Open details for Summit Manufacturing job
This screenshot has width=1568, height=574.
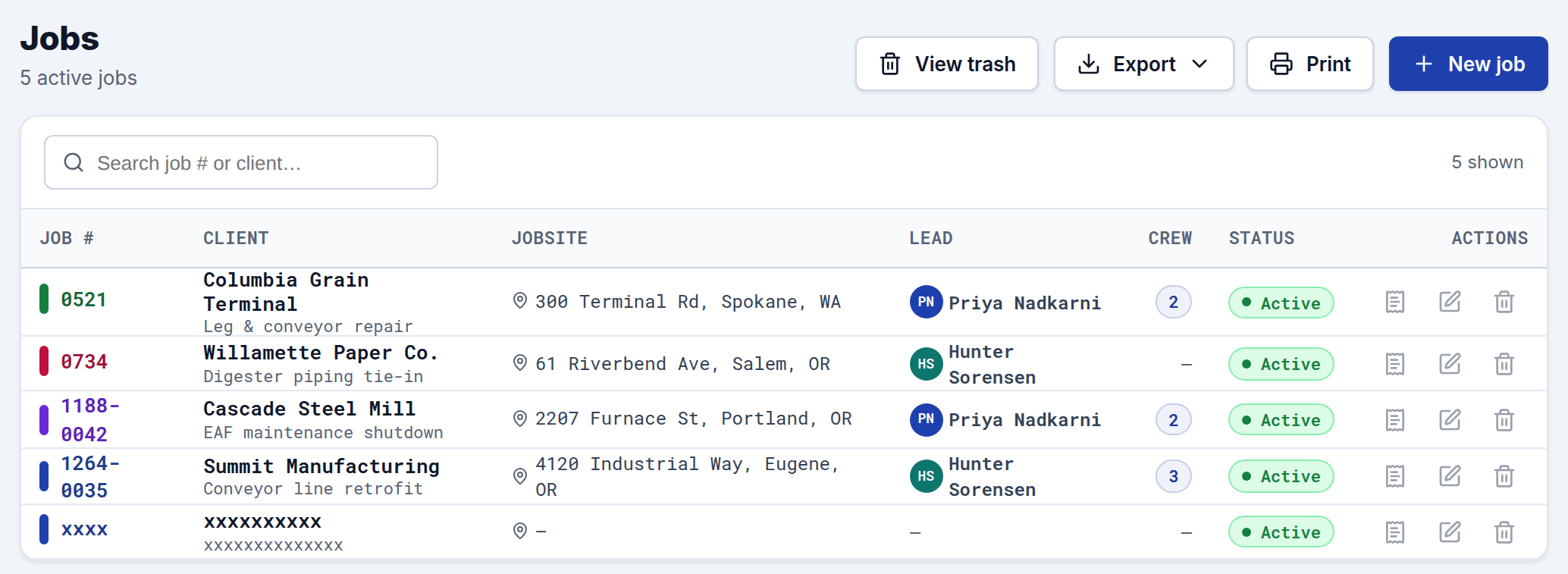pos(1395,476)
